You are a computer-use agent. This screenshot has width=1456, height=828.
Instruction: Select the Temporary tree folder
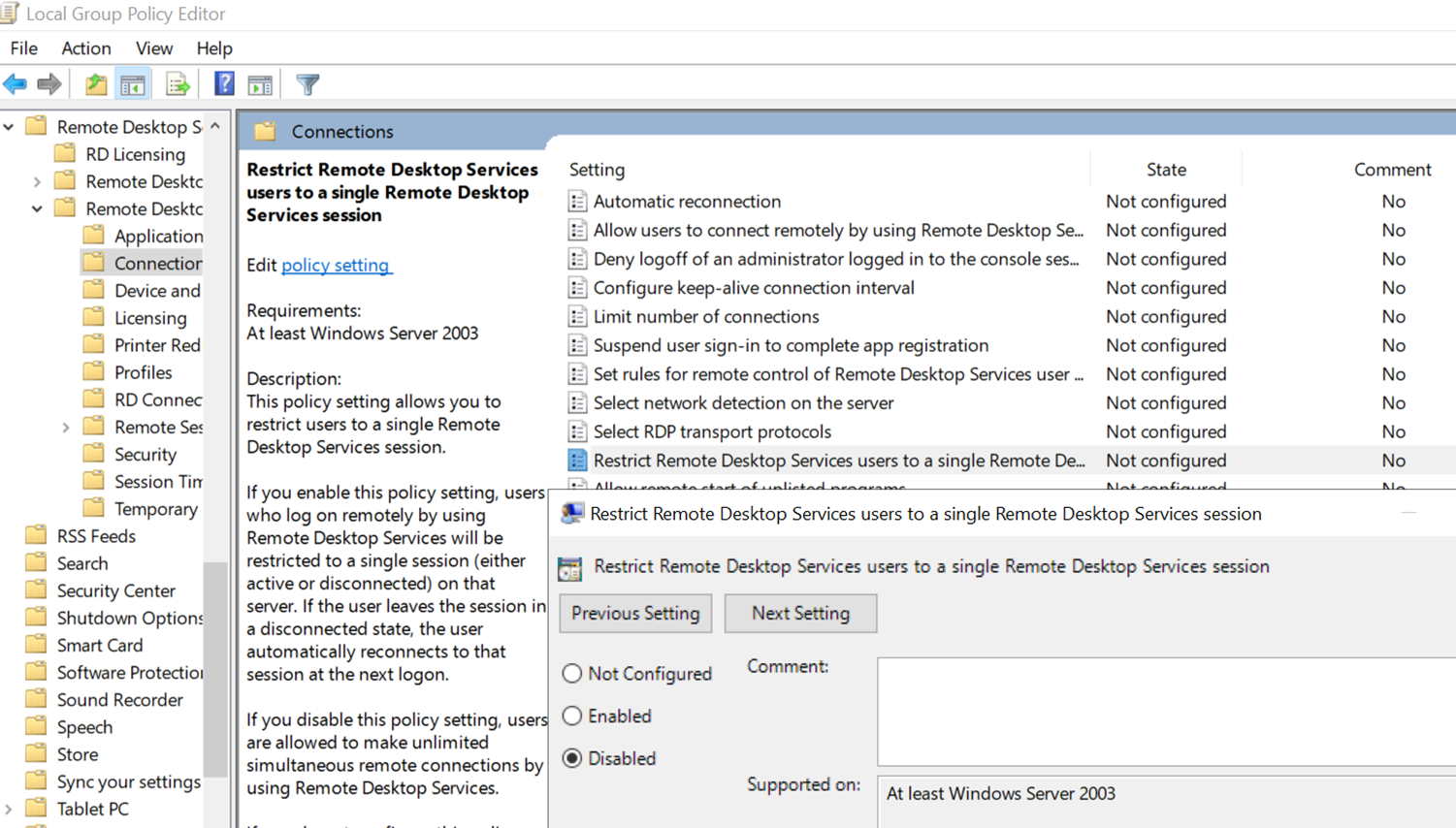pyautogui.click(x=156, y=508)
